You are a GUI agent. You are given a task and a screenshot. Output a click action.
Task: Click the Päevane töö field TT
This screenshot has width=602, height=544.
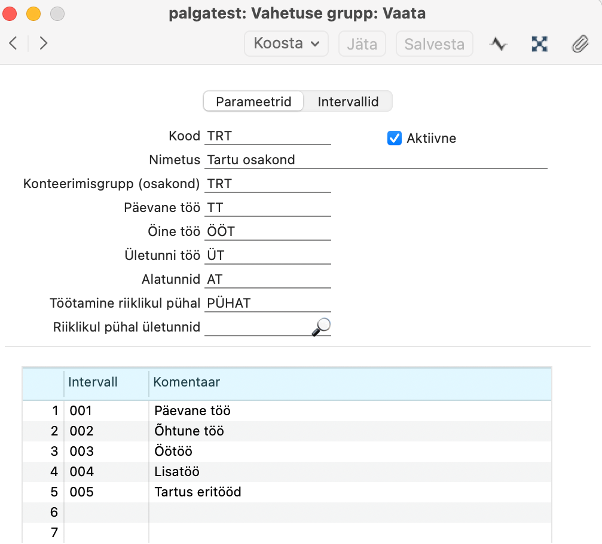(x=267, y=208)
